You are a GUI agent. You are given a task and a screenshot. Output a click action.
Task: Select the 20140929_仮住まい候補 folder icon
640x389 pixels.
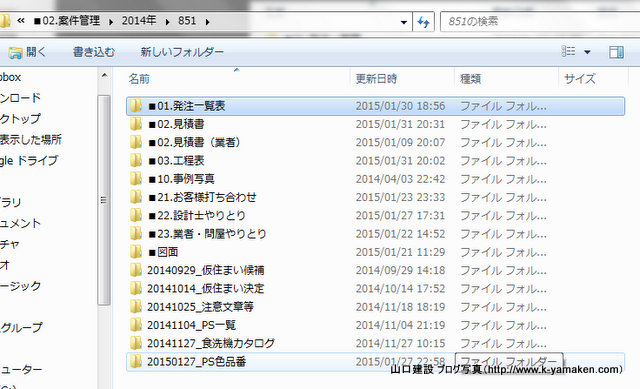pyautogui.click(x=136, y=270)
